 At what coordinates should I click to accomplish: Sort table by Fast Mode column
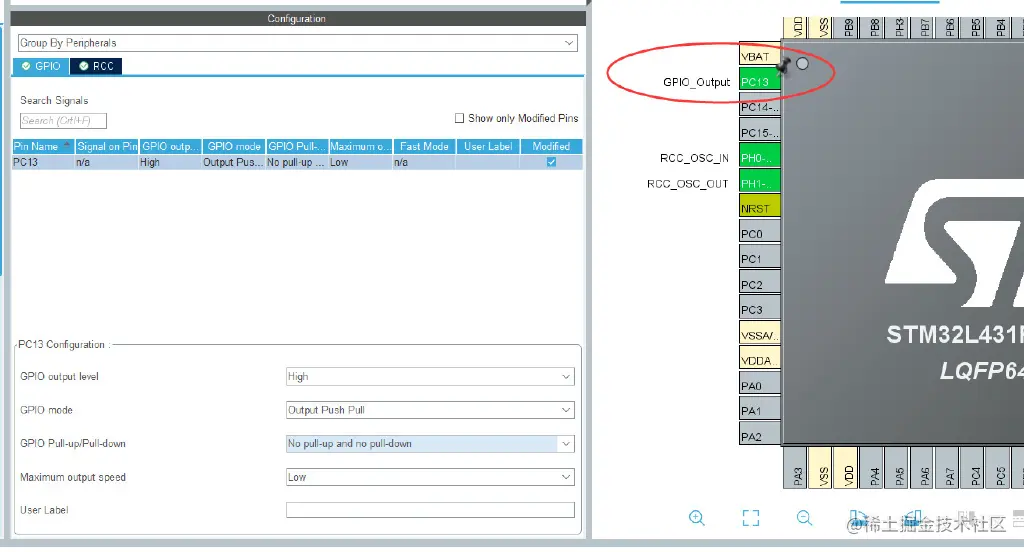tap(424, 146)
